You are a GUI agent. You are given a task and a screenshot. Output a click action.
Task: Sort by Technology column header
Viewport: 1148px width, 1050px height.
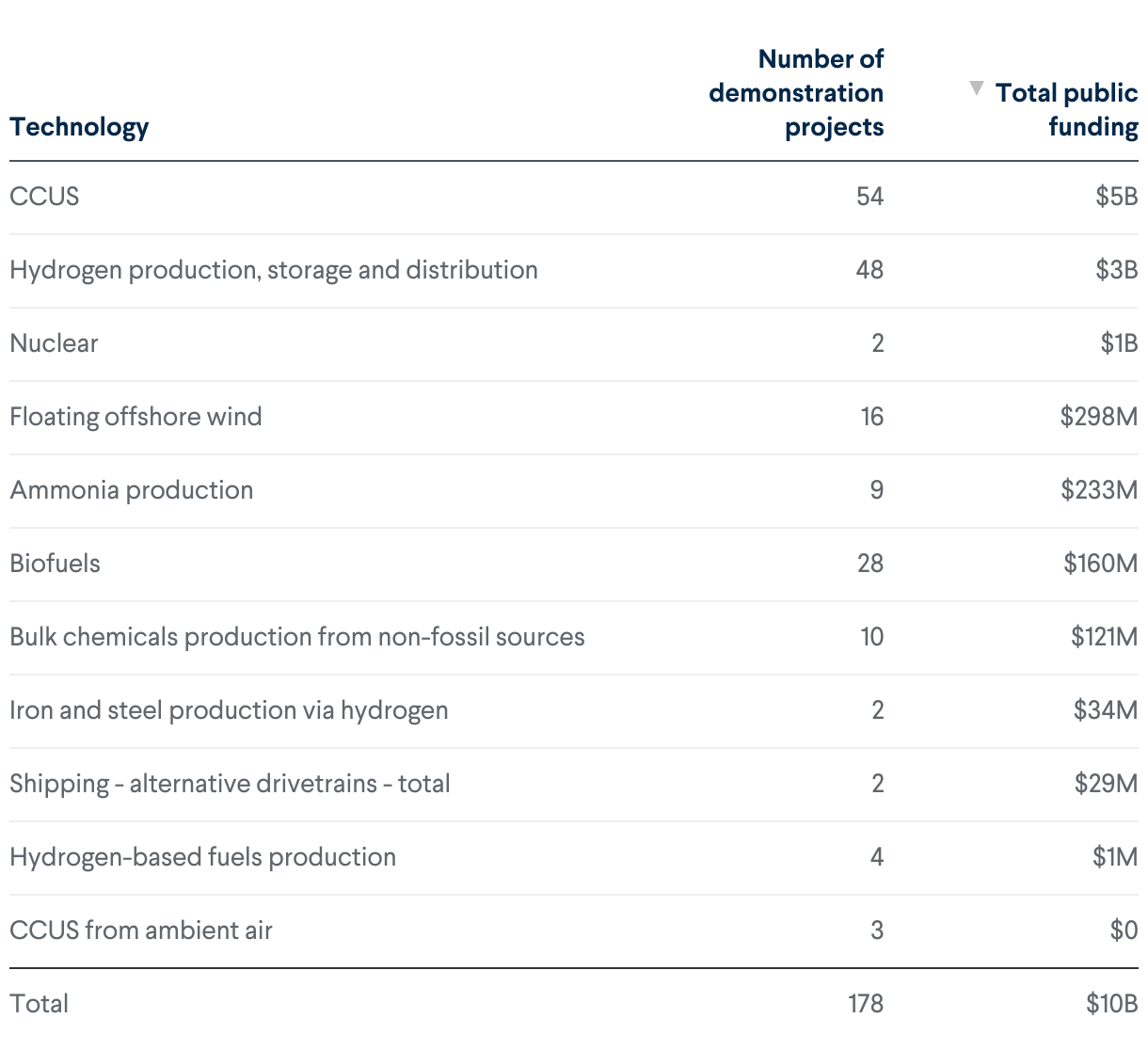pyautogui.click(x=79, y=127)
